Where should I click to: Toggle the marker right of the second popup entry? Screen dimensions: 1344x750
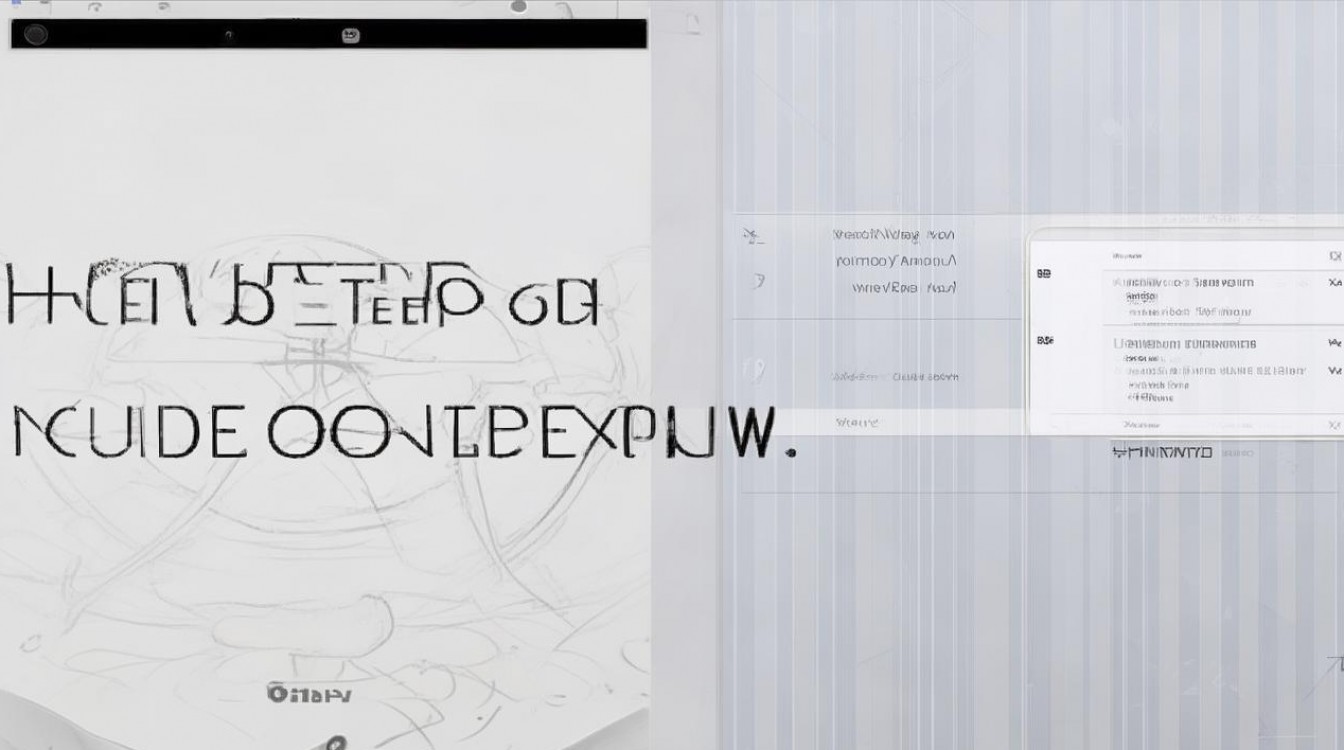[x=1334, y=343]
